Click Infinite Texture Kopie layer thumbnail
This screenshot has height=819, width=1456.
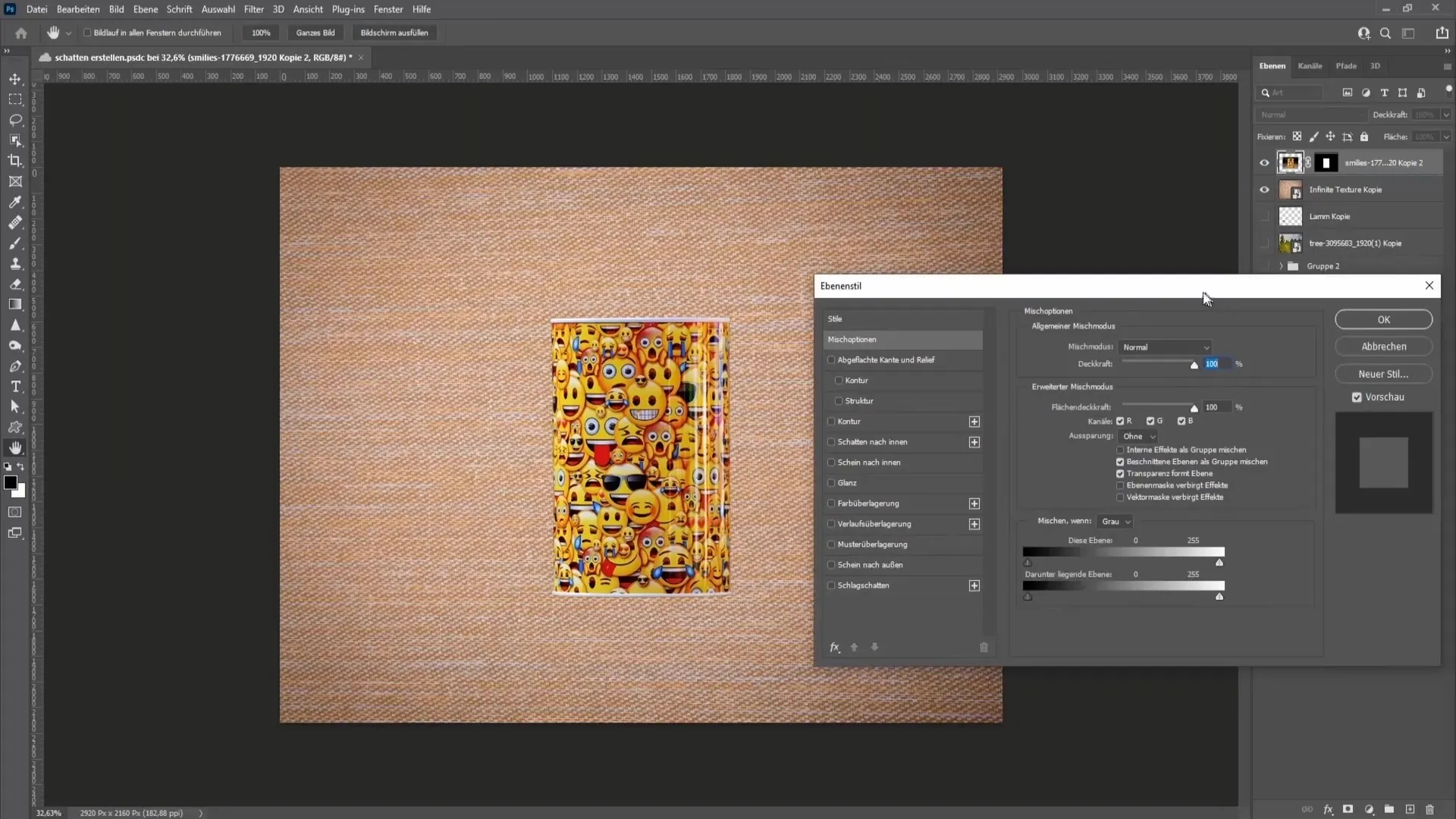point(1289,190)
